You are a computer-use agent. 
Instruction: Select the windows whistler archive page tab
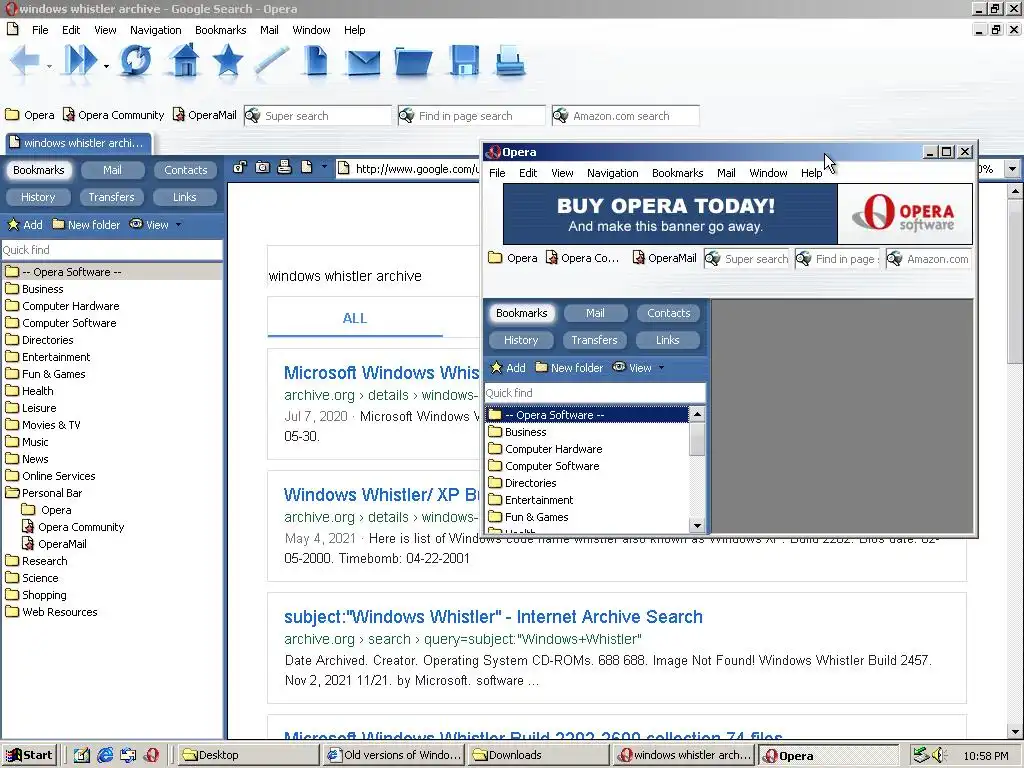tap(79, 143)
